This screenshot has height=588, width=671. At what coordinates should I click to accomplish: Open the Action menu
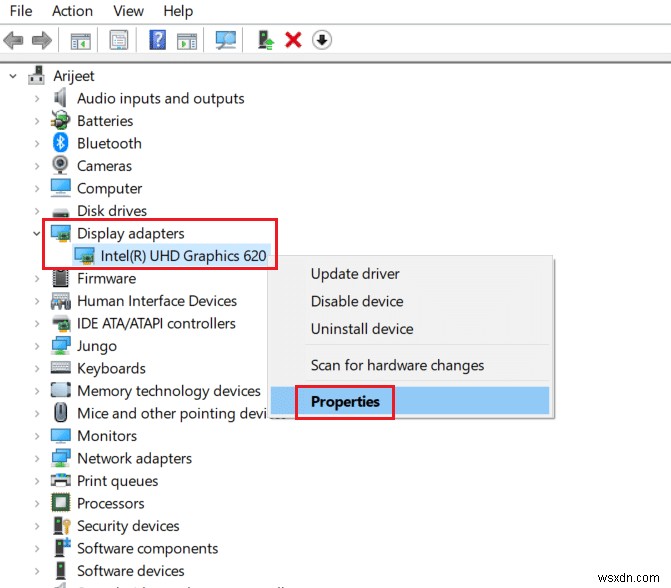pyautogui.click(x=72, y=11)
